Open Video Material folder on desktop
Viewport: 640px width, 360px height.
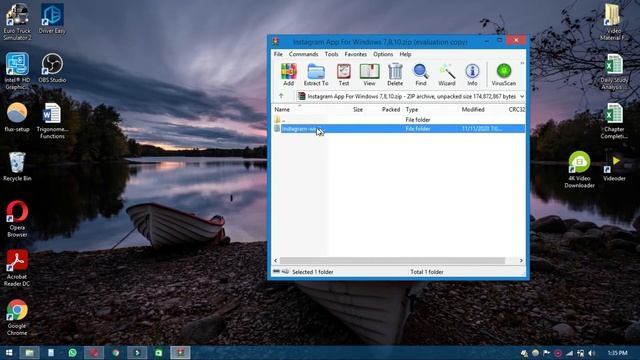pyautogui.click(x=613, y=22)
